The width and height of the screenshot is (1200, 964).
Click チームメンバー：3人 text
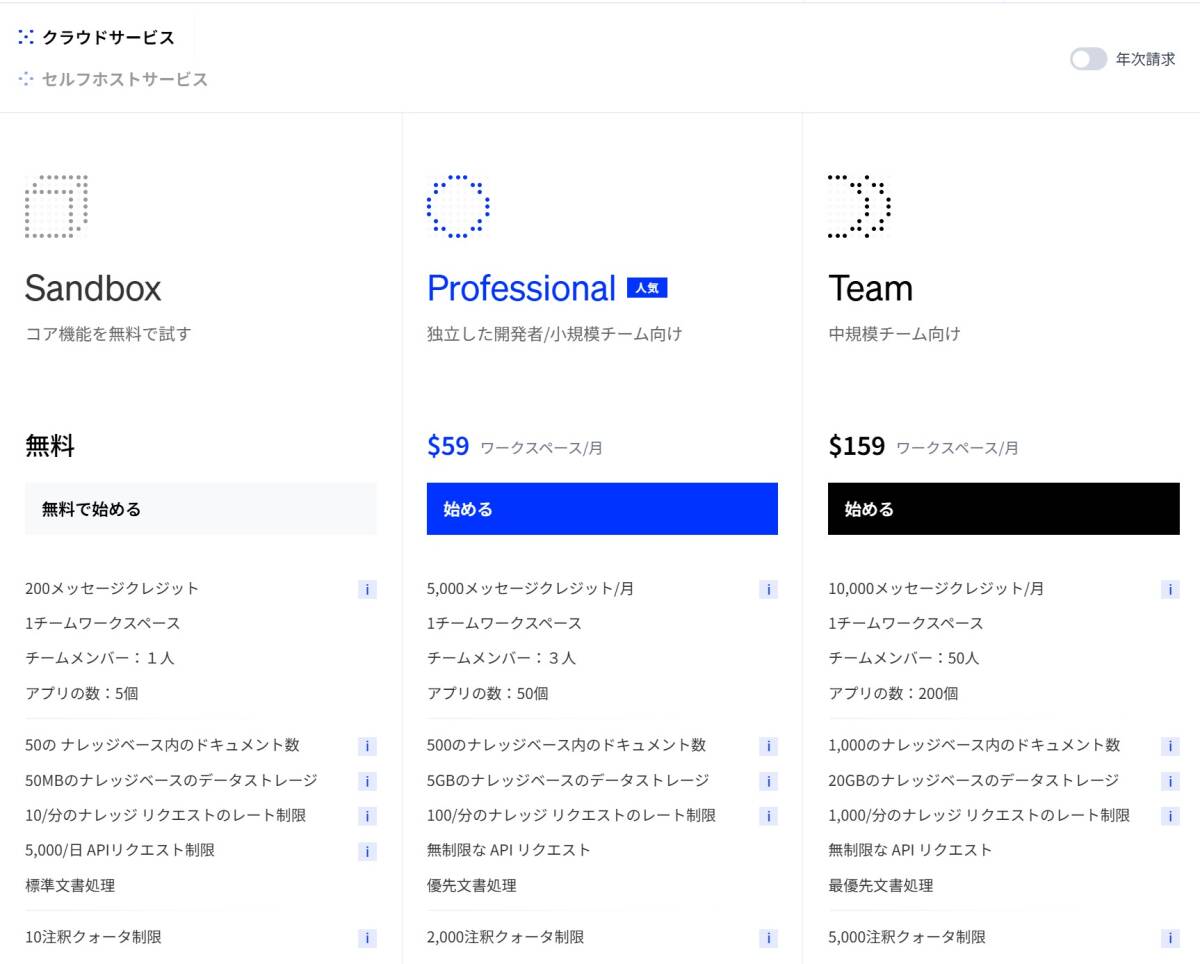(502, 658)
